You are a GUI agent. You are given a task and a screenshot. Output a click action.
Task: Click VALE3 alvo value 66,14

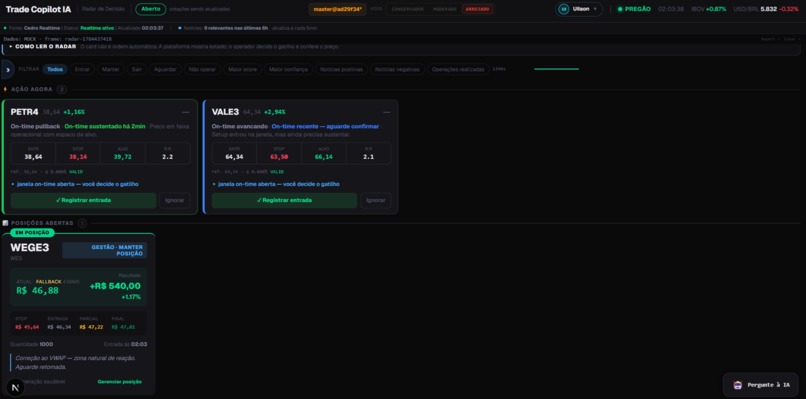coord(324,157)
